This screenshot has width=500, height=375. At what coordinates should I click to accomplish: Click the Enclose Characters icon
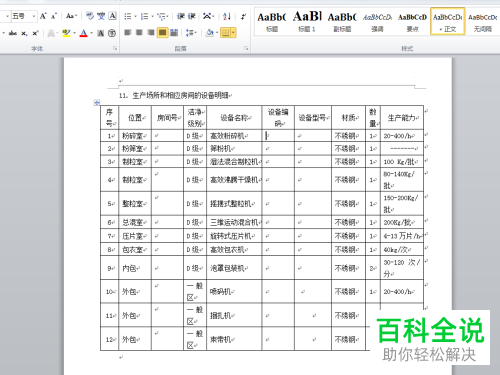[x=112, y=33]
